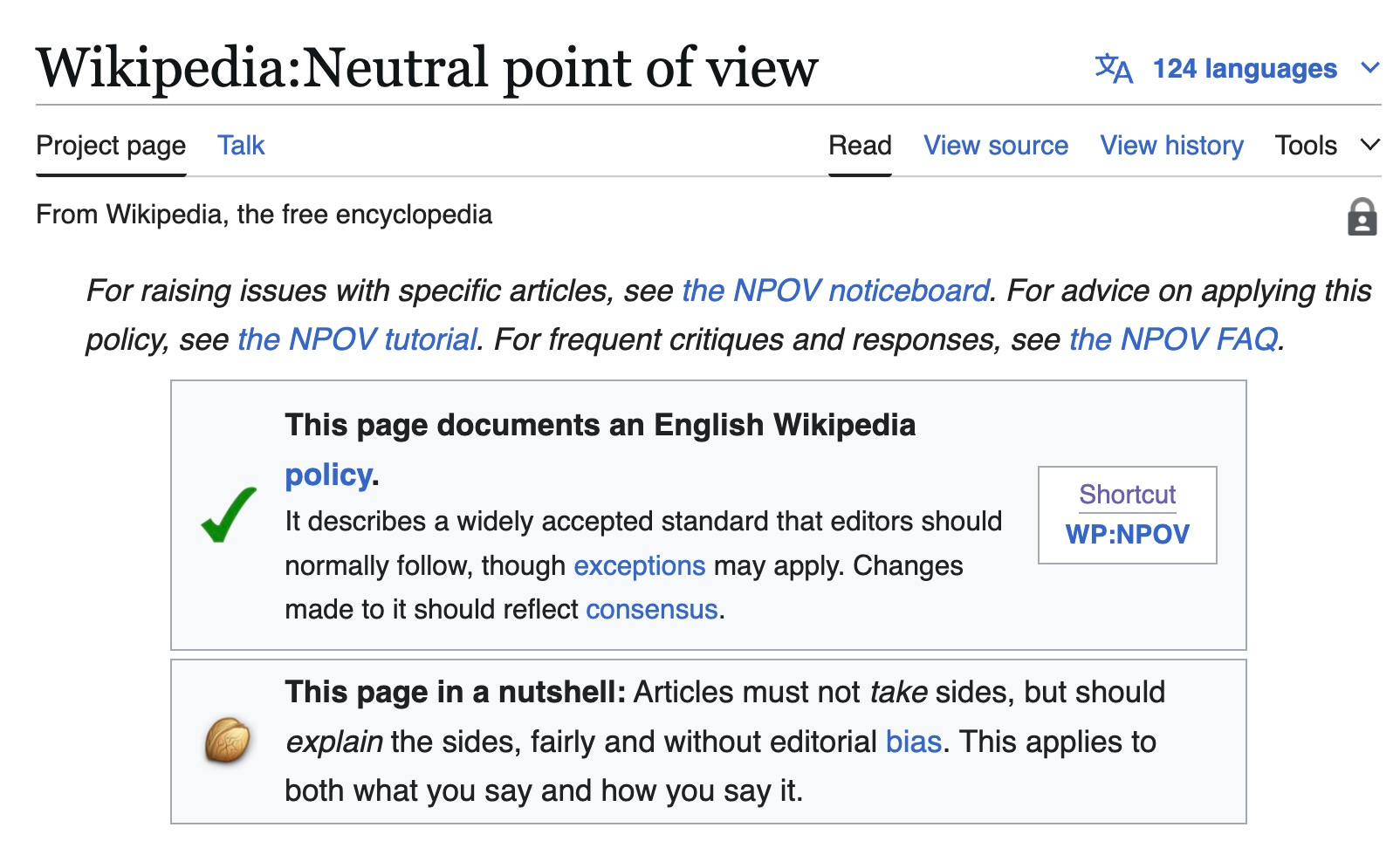Click the Shortcut link
Viewport: 1400px width, 841px height.
pos(1127,494)
